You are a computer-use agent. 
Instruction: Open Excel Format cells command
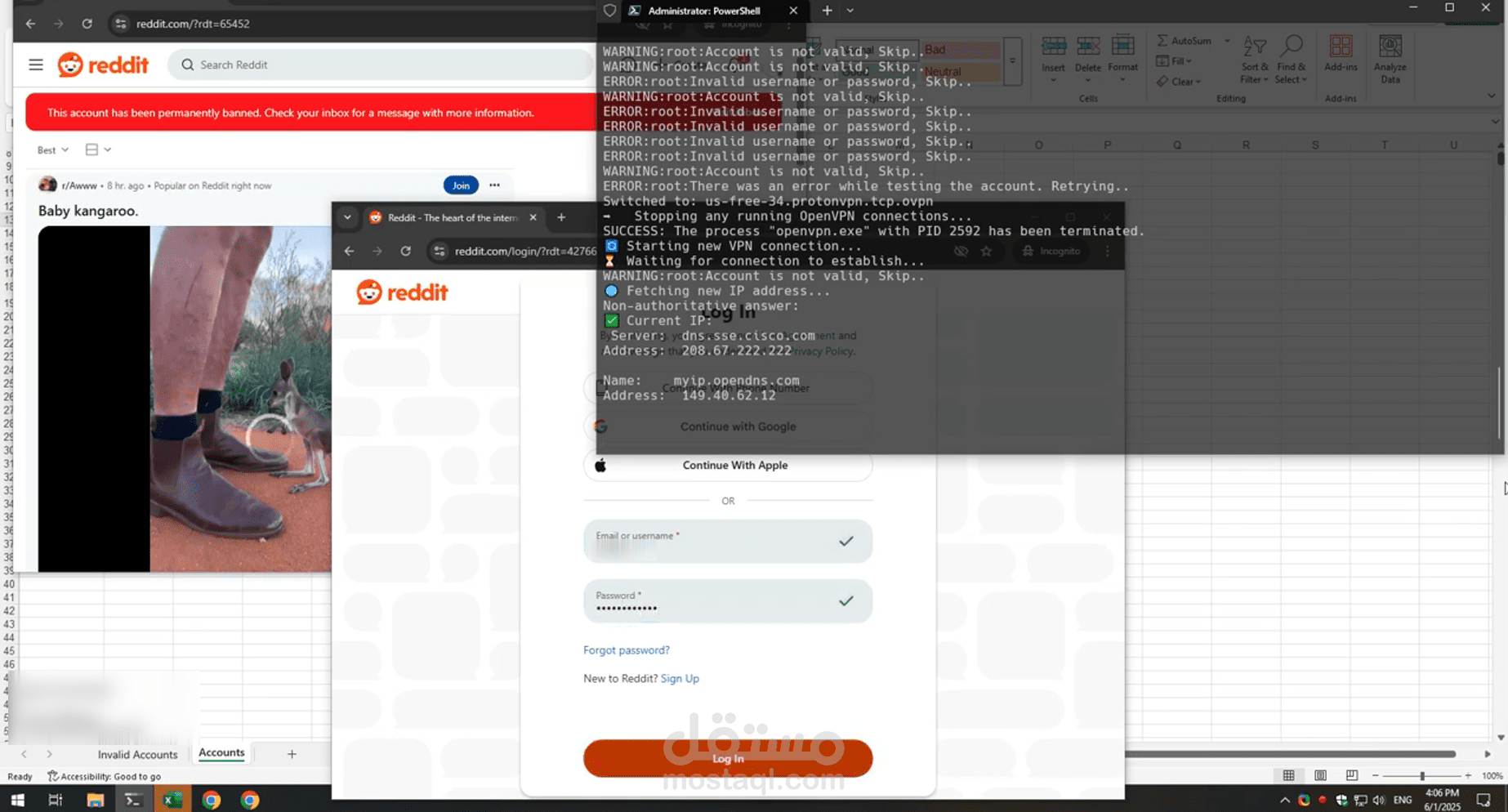tap(1122, 60)
